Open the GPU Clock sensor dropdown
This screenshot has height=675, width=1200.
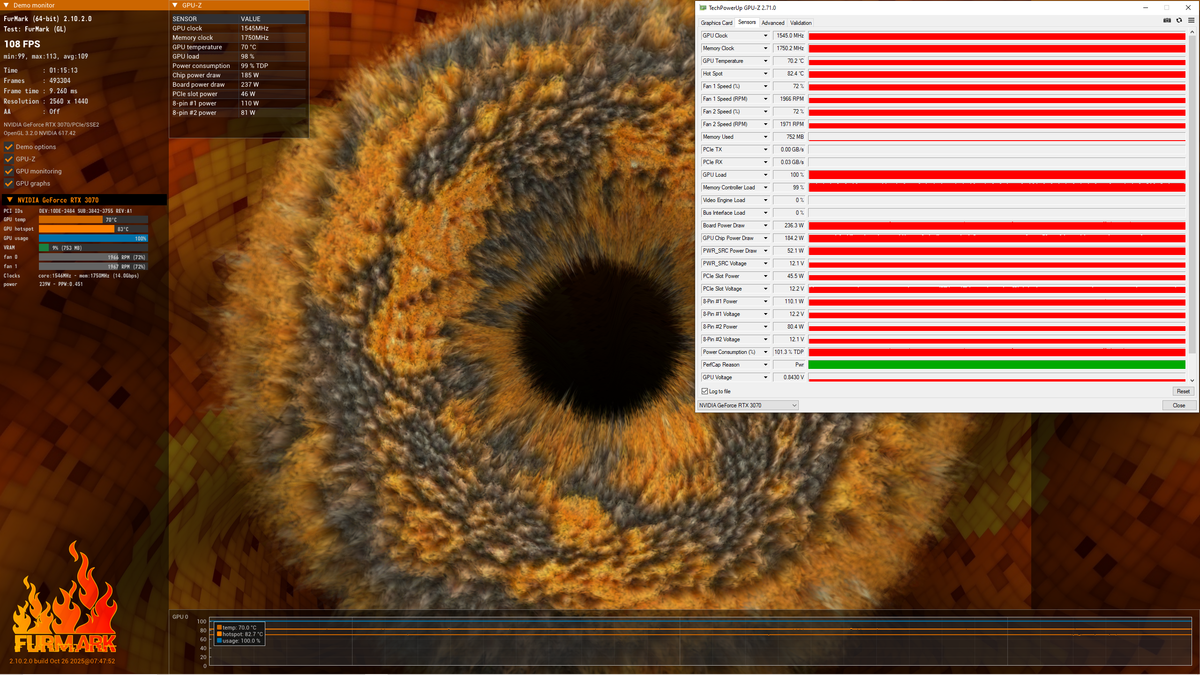click(x=766, y=35)
